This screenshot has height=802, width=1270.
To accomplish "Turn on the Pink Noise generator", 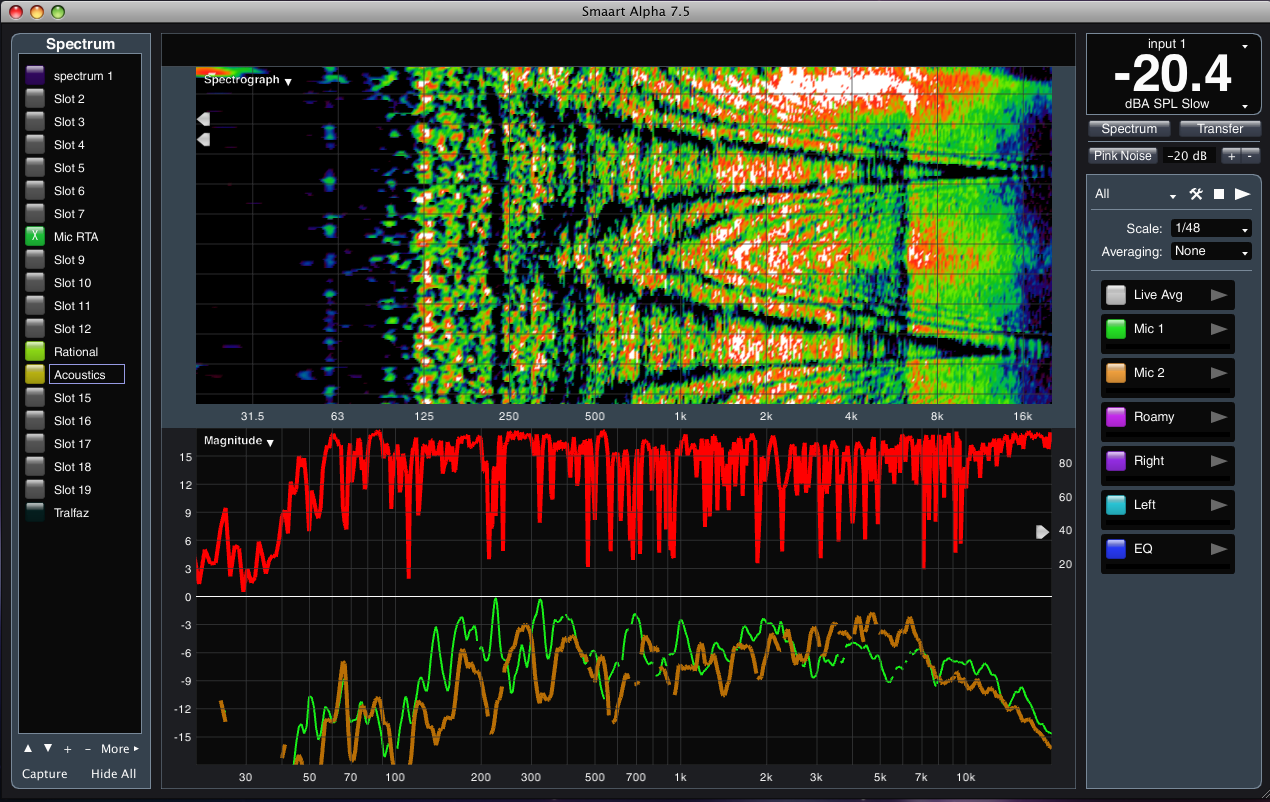I will 1123,156.
